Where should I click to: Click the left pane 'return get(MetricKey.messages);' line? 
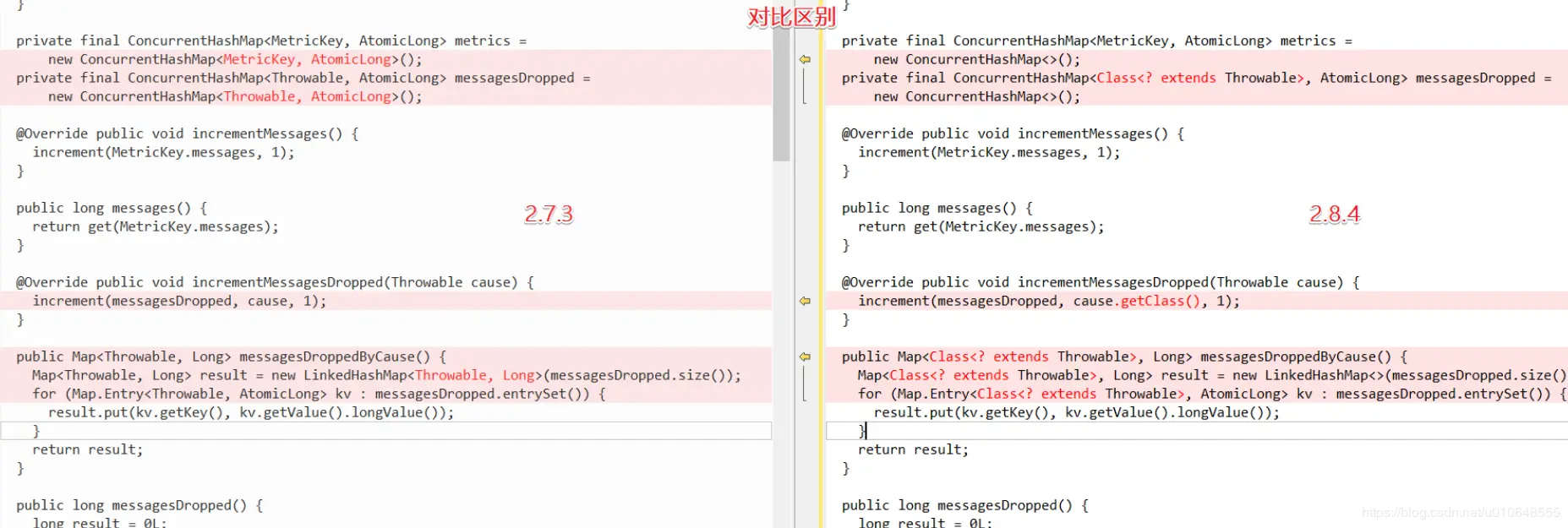[156, 226]
